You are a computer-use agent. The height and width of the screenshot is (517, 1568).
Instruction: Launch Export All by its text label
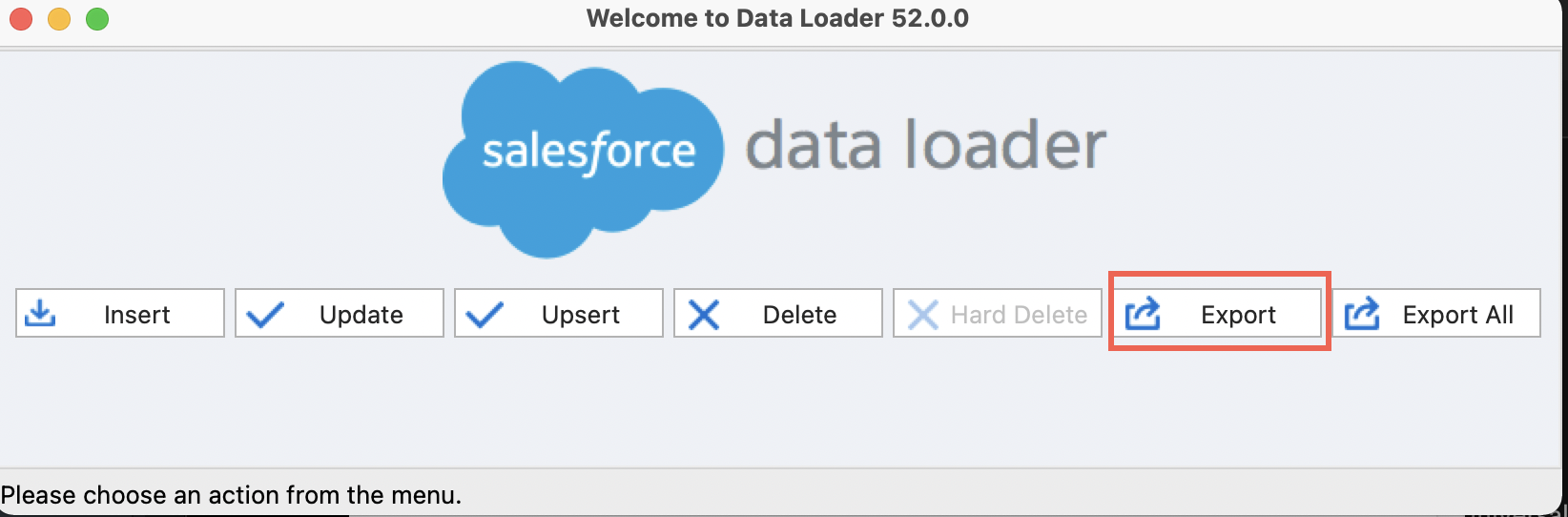[1457, 315]
